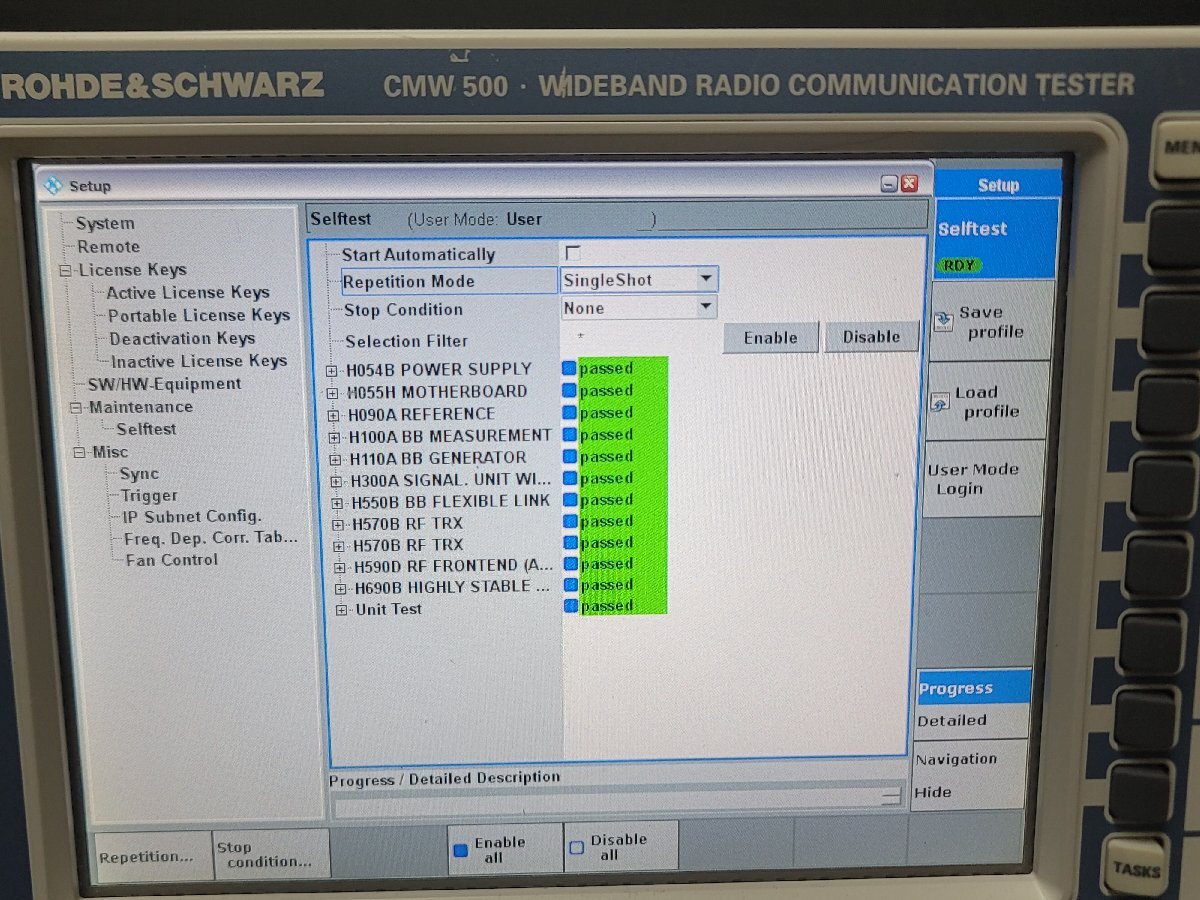Screen dimensions: 1200x900
Task: Click the User Mode Login softkey
Action: [x=984, y=479]
